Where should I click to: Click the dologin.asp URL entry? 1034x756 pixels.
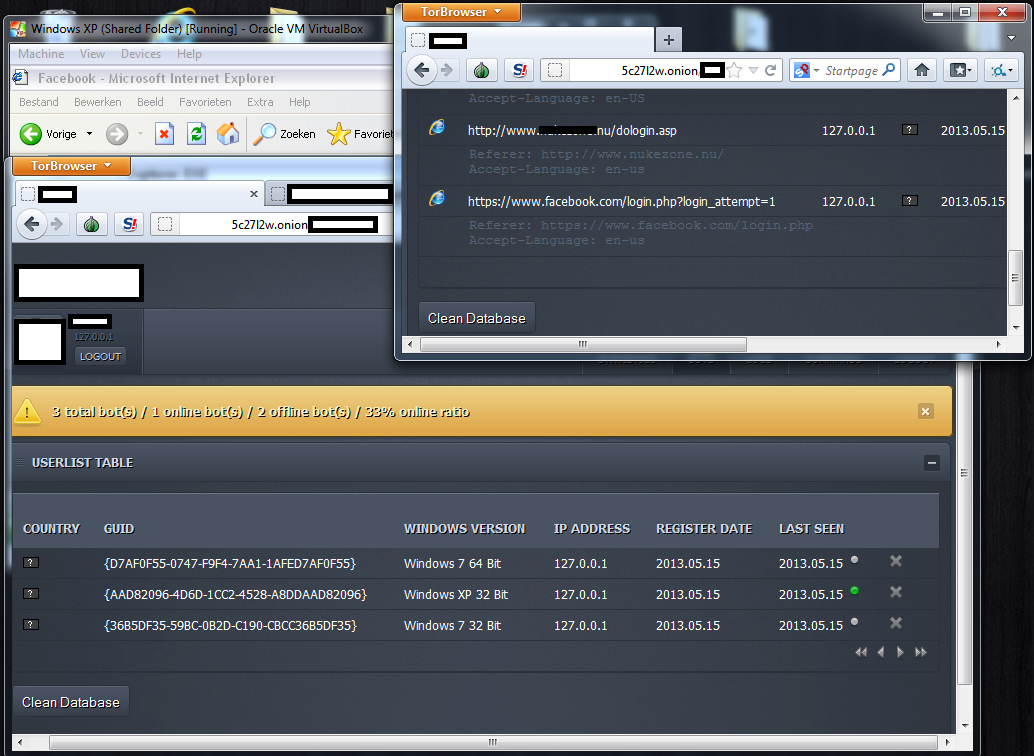pyautogui.click(x=572, y=130)
